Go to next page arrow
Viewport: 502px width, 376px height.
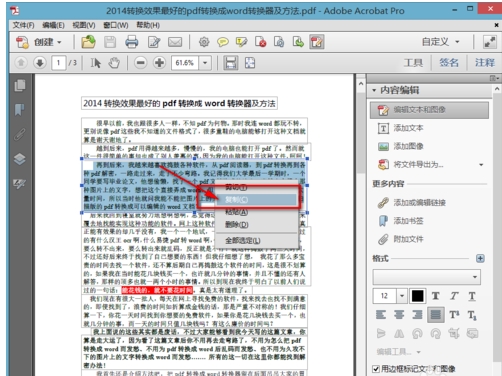pos(40,63)
